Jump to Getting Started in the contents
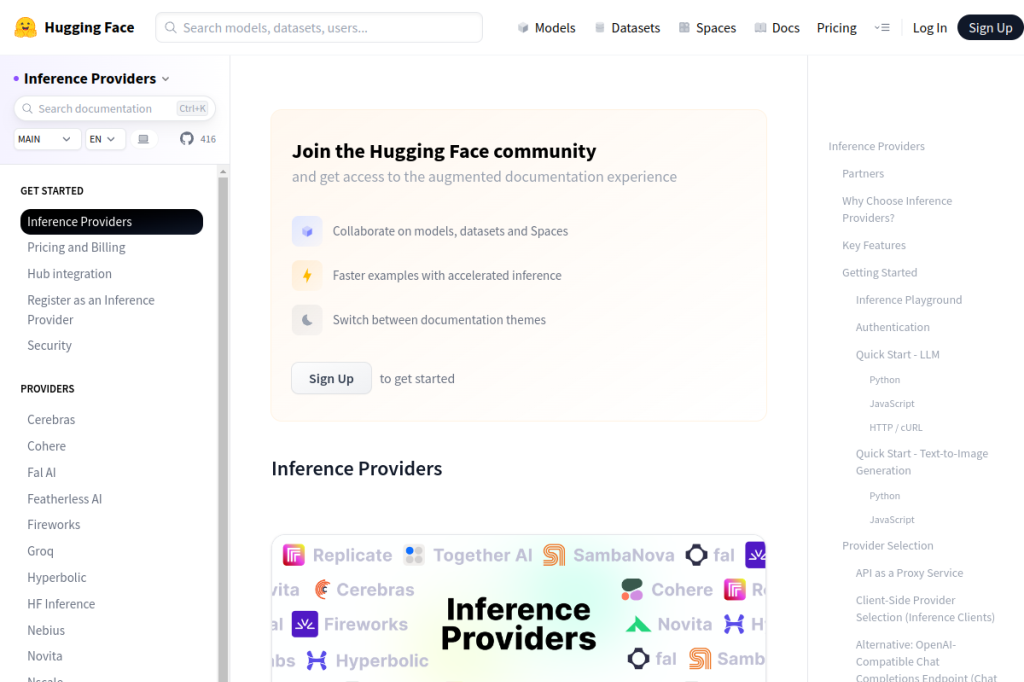 879,273
